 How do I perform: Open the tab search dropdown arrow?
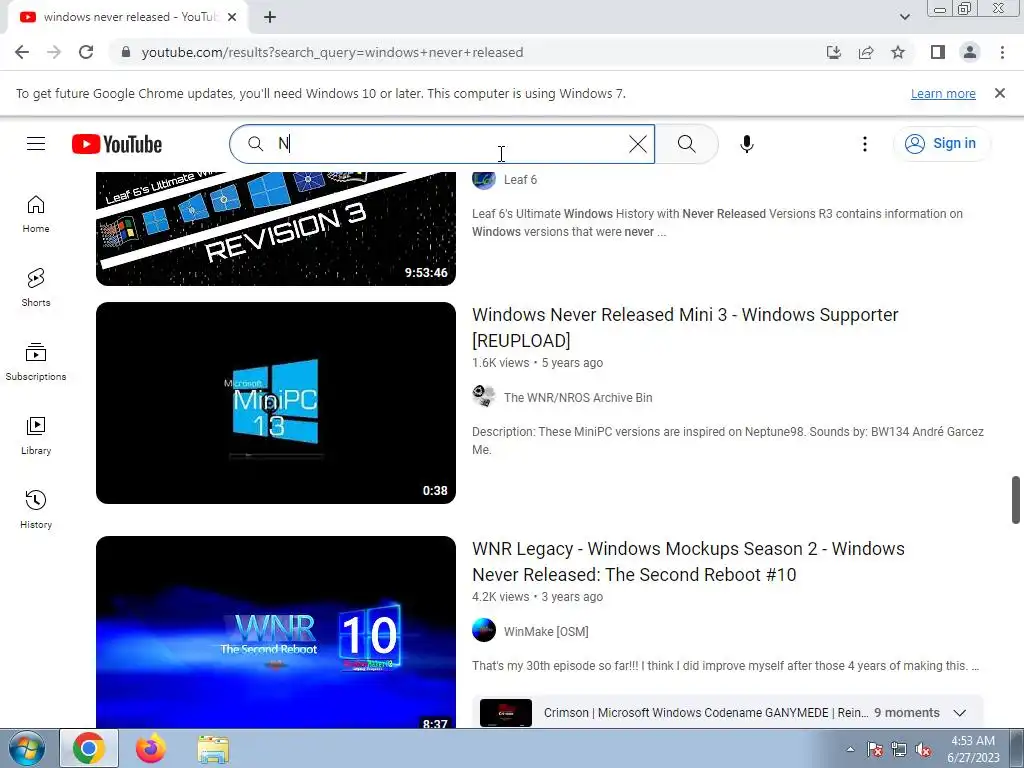tap(904, 17)
